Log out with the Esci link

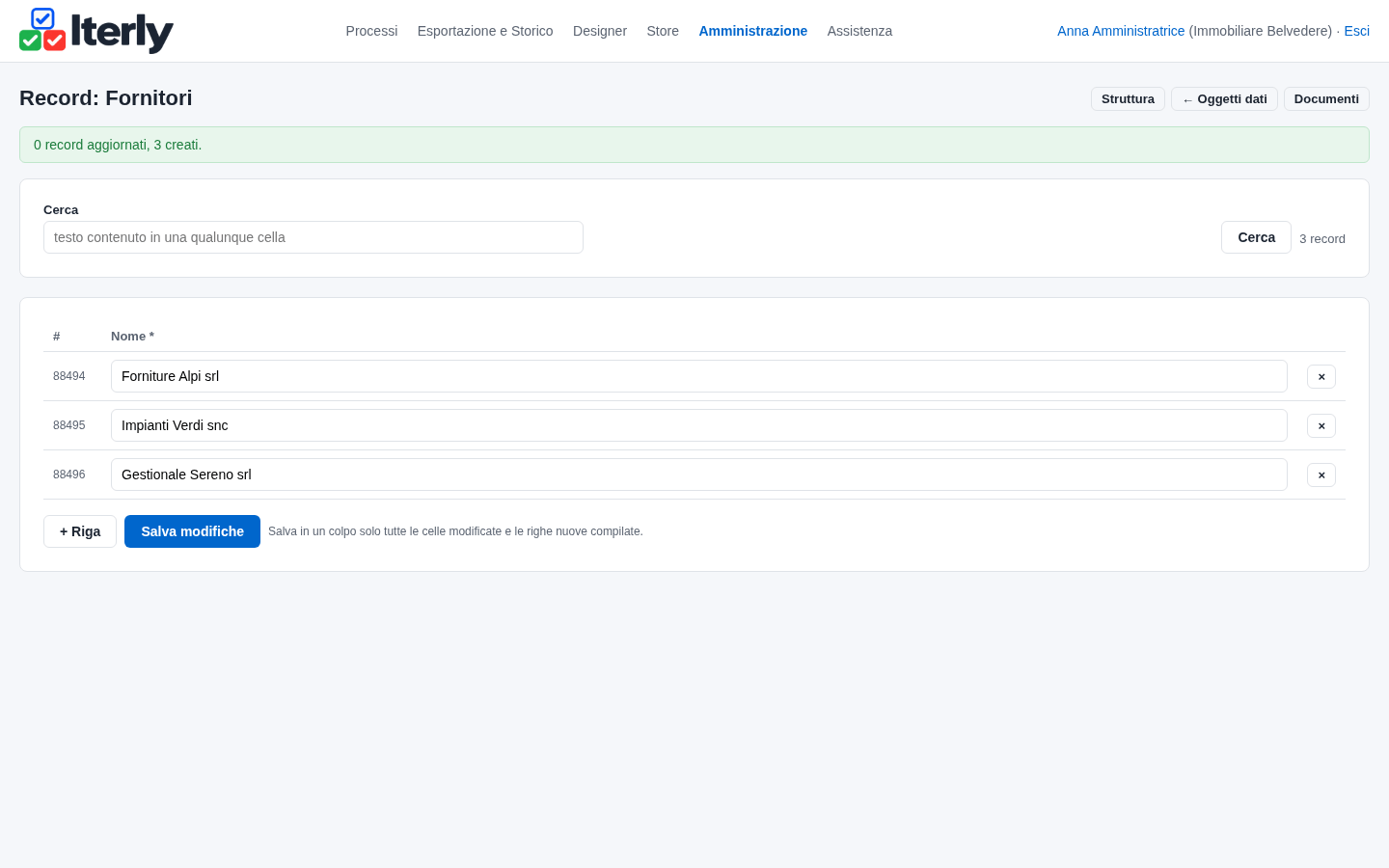click(1357, 31)
